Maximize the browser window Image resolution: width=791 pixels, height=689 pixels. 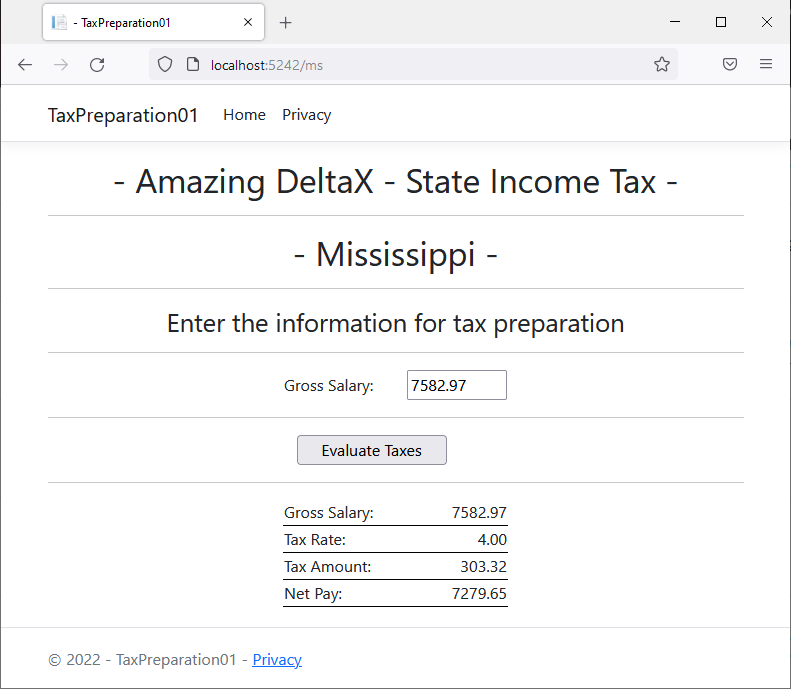[721, 22]
